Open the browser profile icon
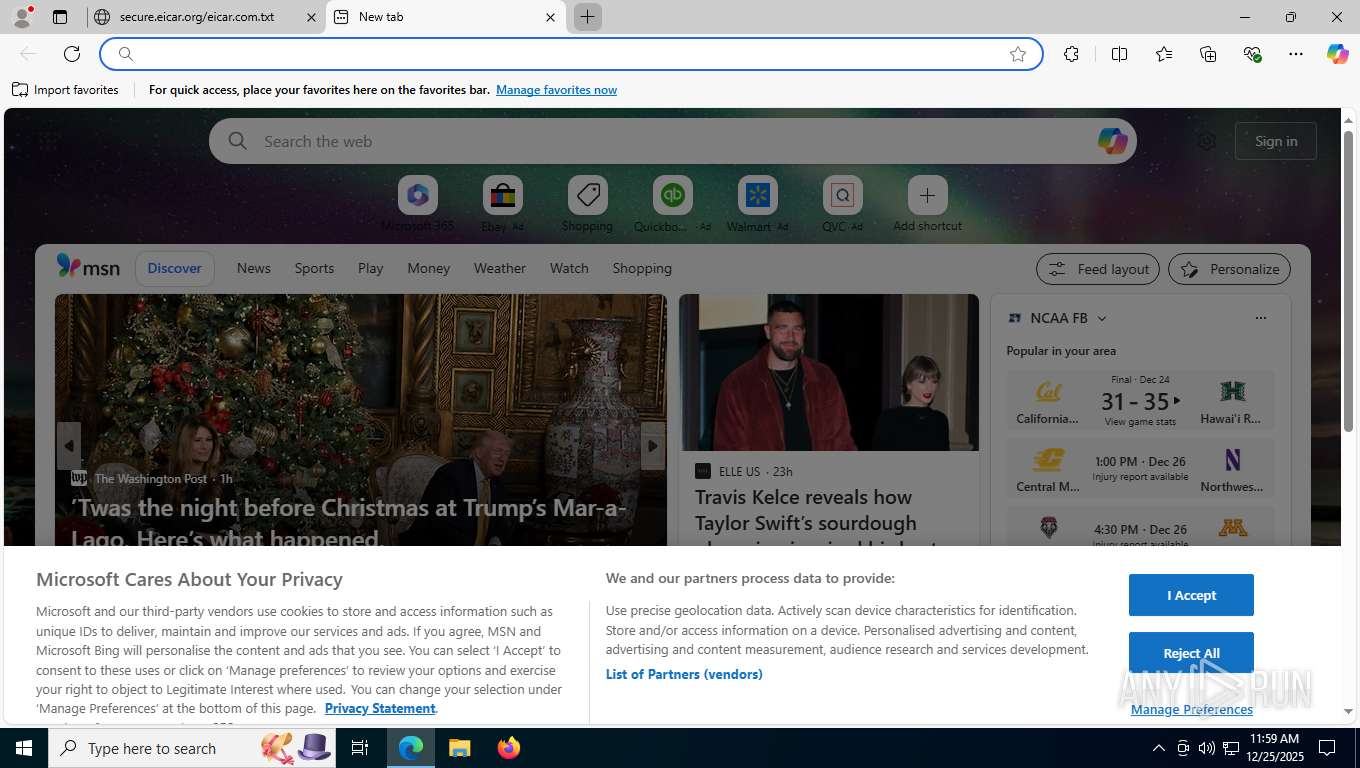1360x768 pixels. [x=22, y=17]
